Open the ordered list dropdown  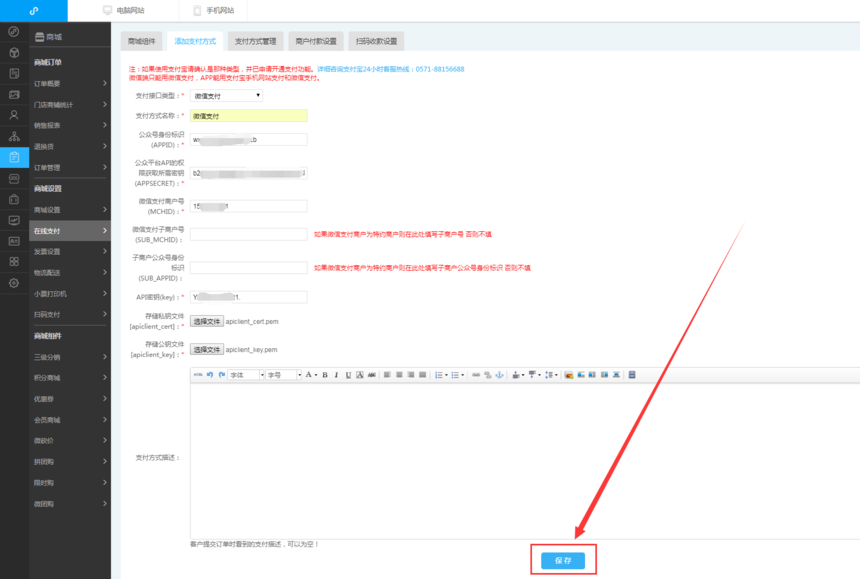coord(441,374)
